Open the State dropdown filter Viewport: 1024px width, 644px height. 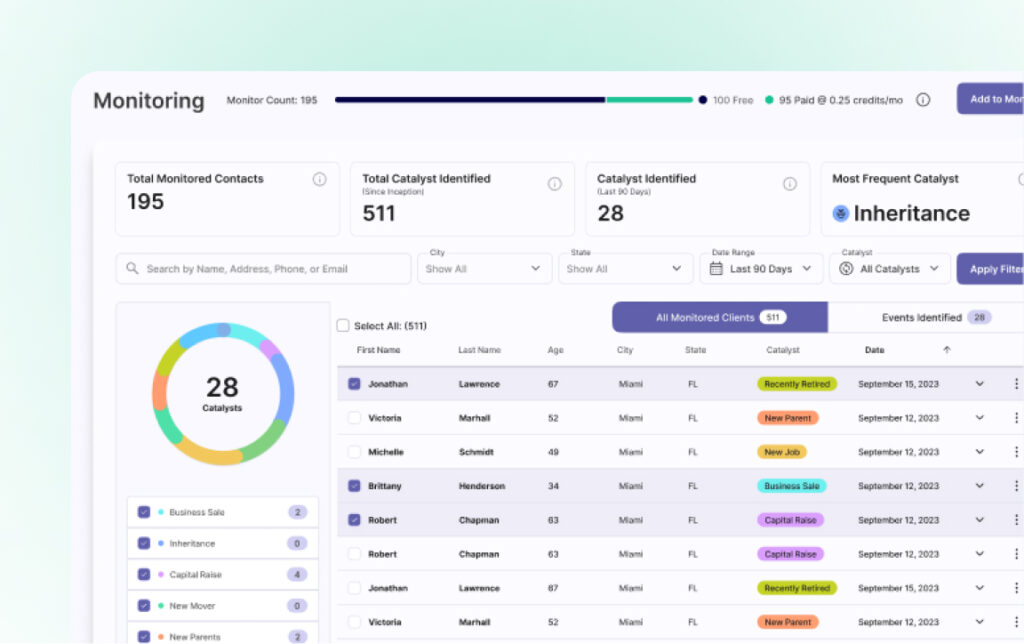[x=625, y=269]
